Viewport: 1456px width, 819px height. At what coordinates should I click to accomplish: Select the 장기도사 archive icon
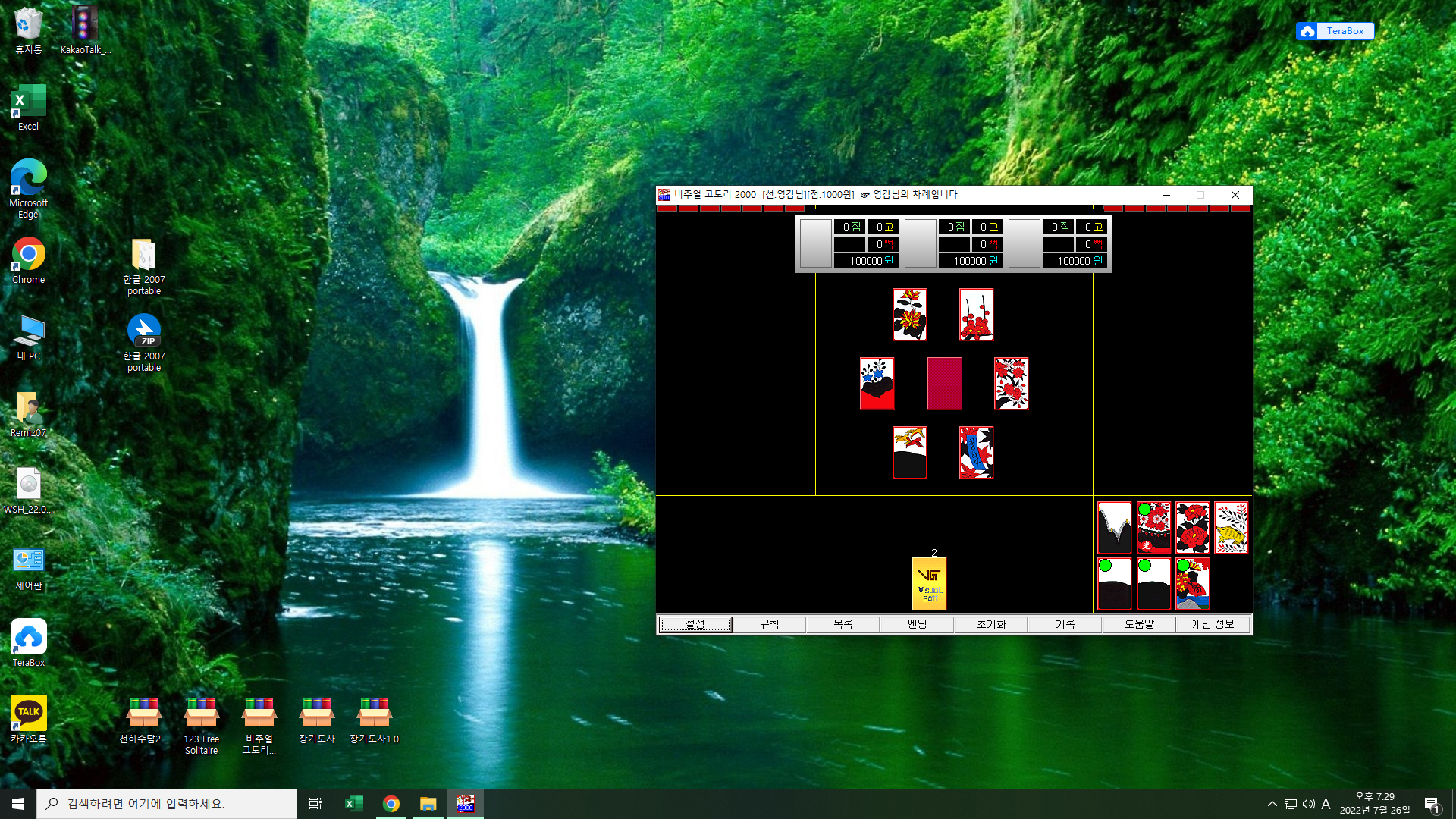click(316, 720)
